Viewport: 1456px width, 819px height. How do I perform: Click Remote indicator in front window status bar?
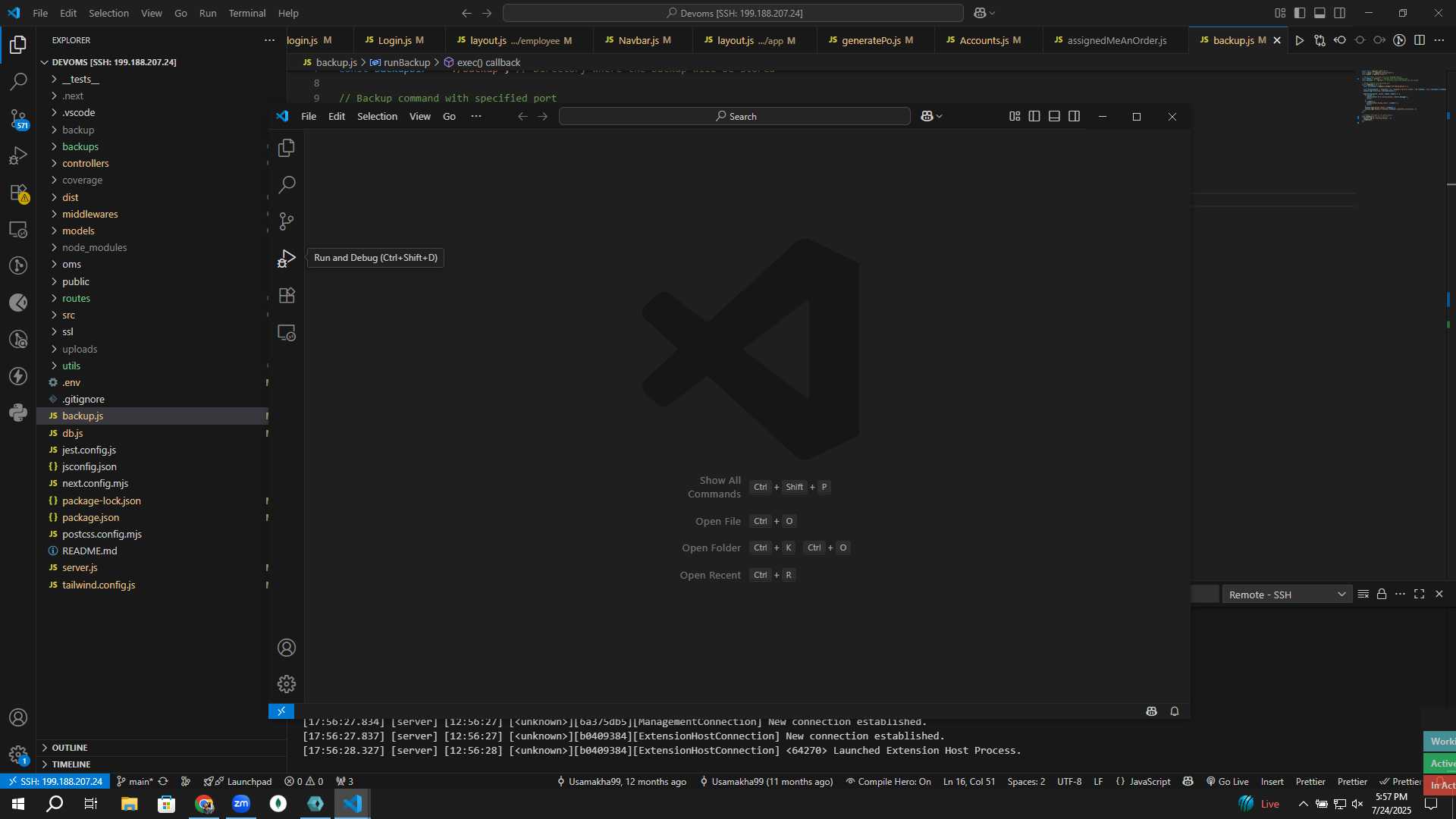[x=281, y=711]
